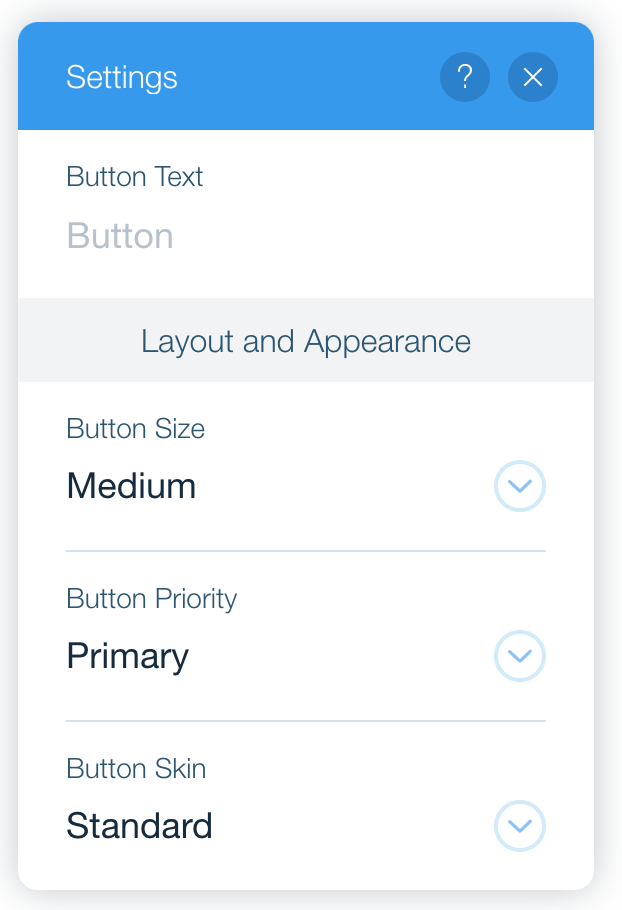Select the Primary priority value
622x910 pixels.
click(128, 657)
